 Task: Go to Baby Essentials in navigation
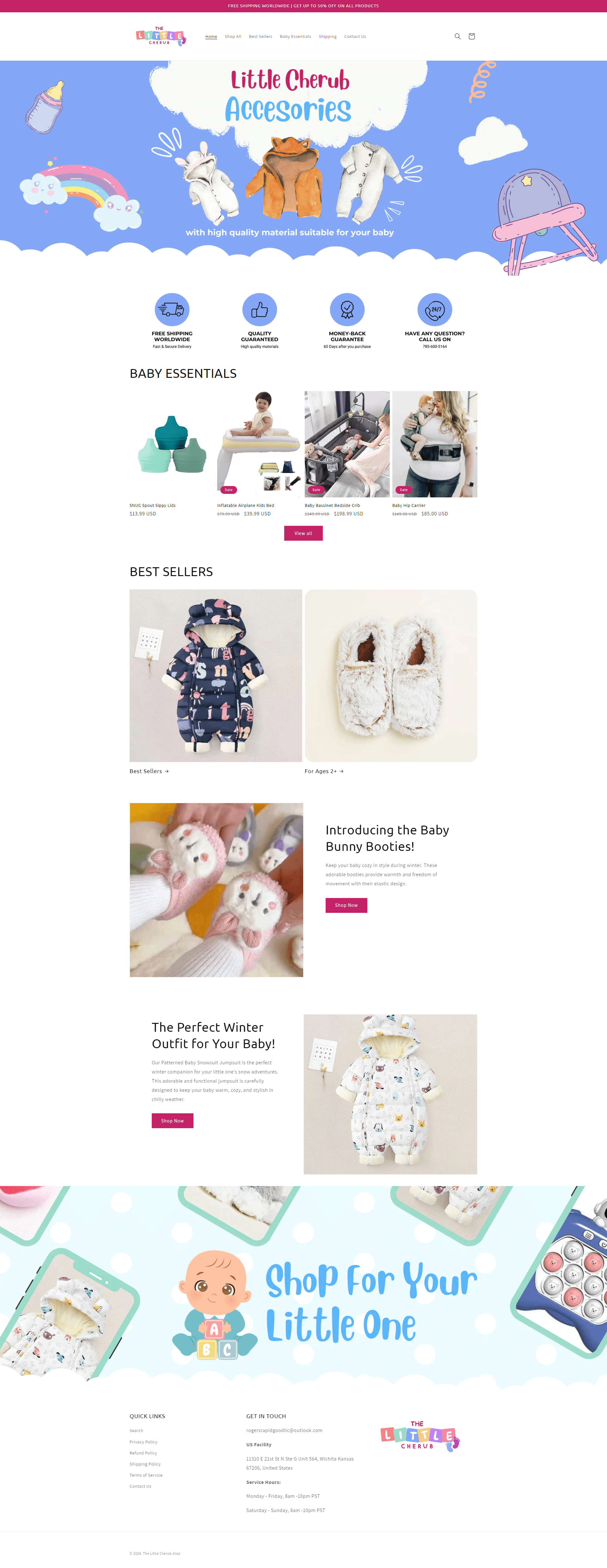[x=295, y=37]
